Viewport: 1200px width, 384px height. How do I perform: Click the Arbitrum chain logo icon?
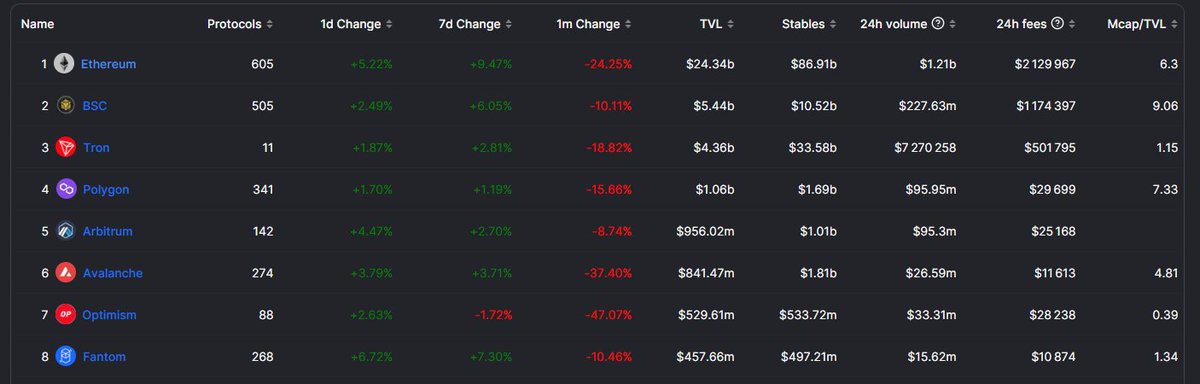point(66,231)
